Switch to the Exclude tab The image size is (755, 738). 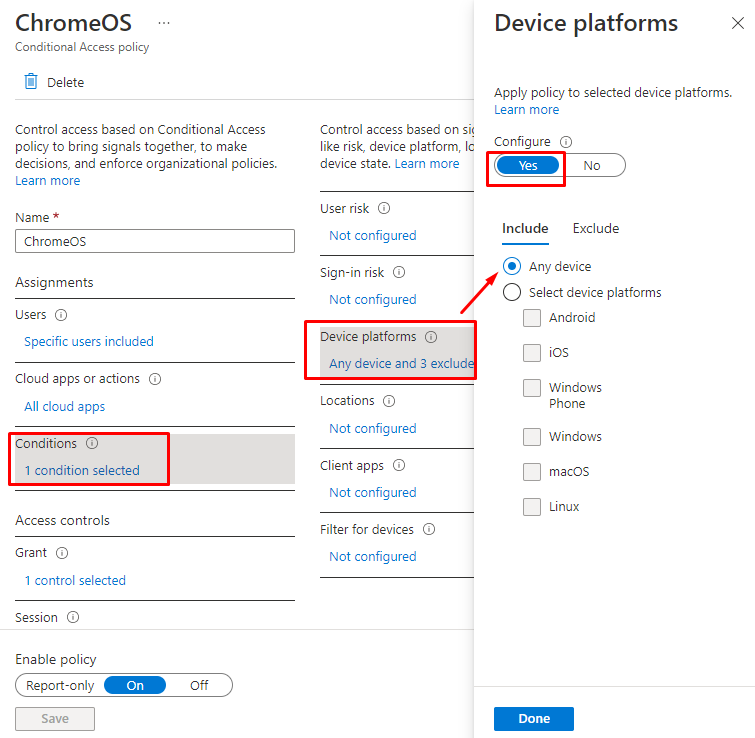pyautogui.click(x=595, y=229)
